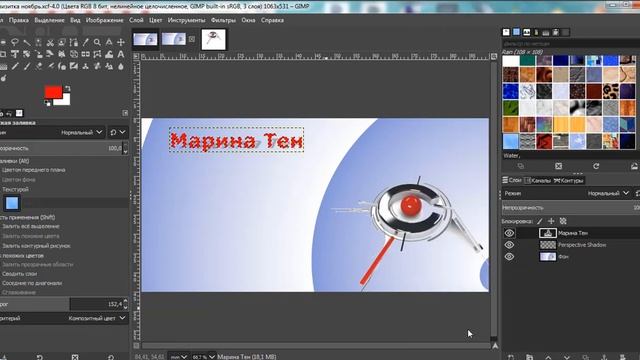Image resolution: width=640 pixels, height=360 pixels.
Task: Click the foreground red color swatch
Action: [x=53, y=92]
